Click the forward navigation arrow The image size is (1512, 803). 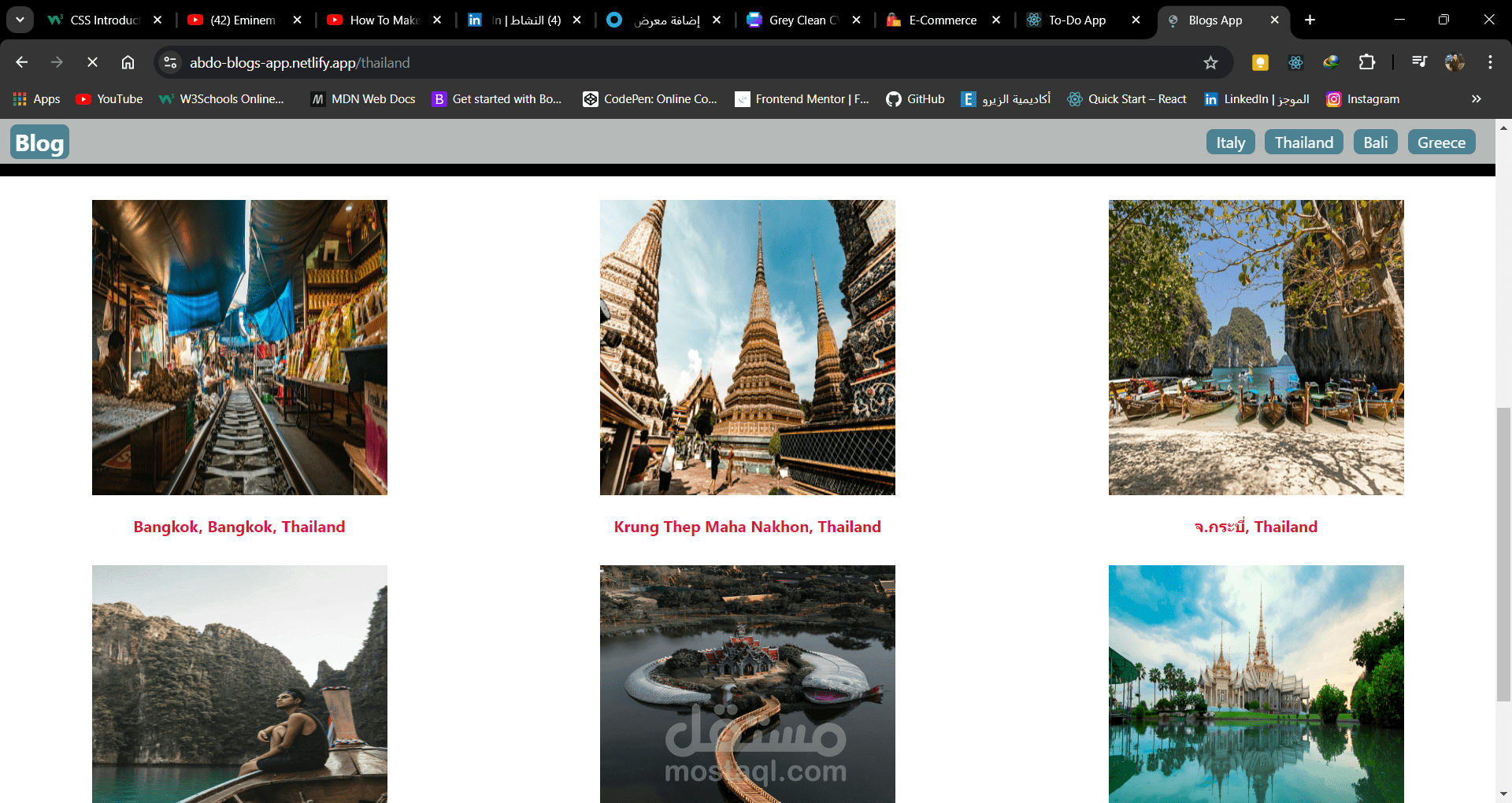57,62
